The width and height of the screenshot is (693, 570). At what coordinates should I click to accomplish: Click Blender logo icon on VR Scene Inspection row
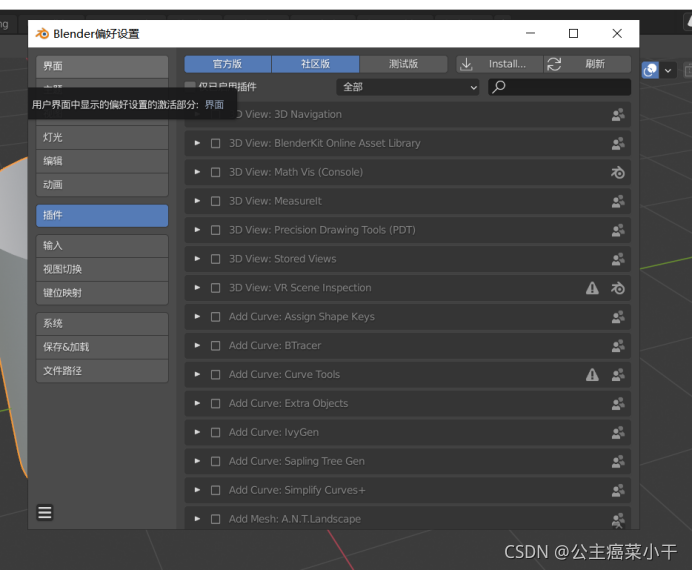pos(618,288)
